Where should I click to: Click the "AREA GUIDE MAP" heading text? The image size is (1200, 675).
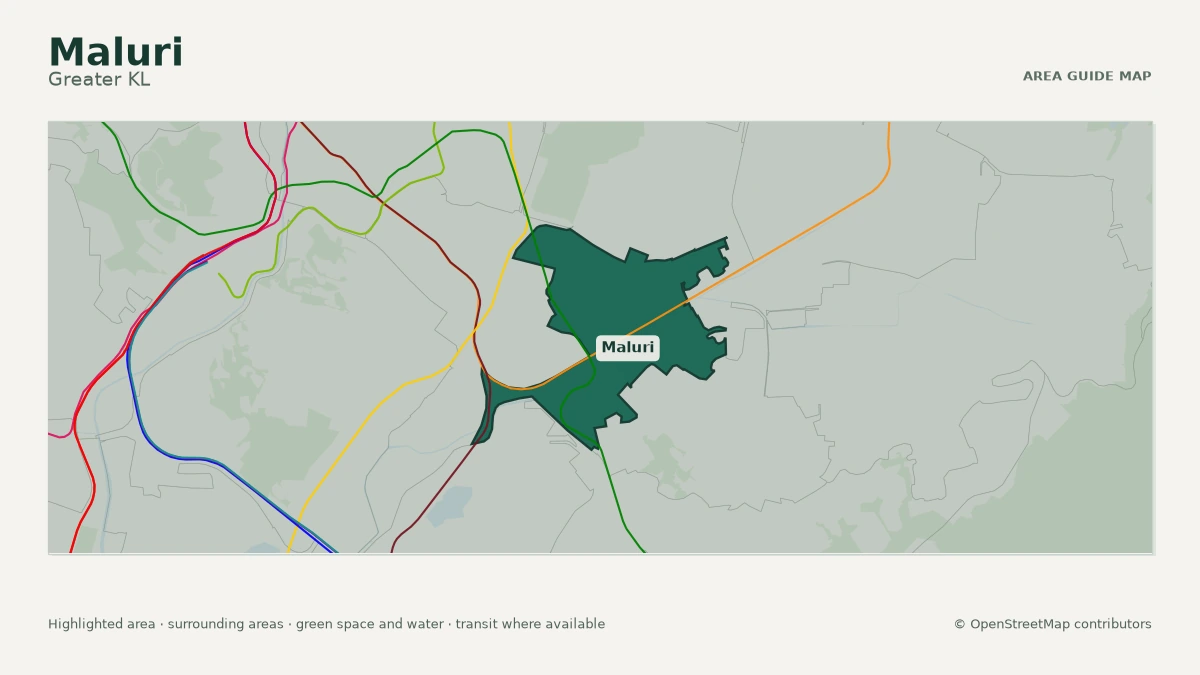click(1087, 76)
